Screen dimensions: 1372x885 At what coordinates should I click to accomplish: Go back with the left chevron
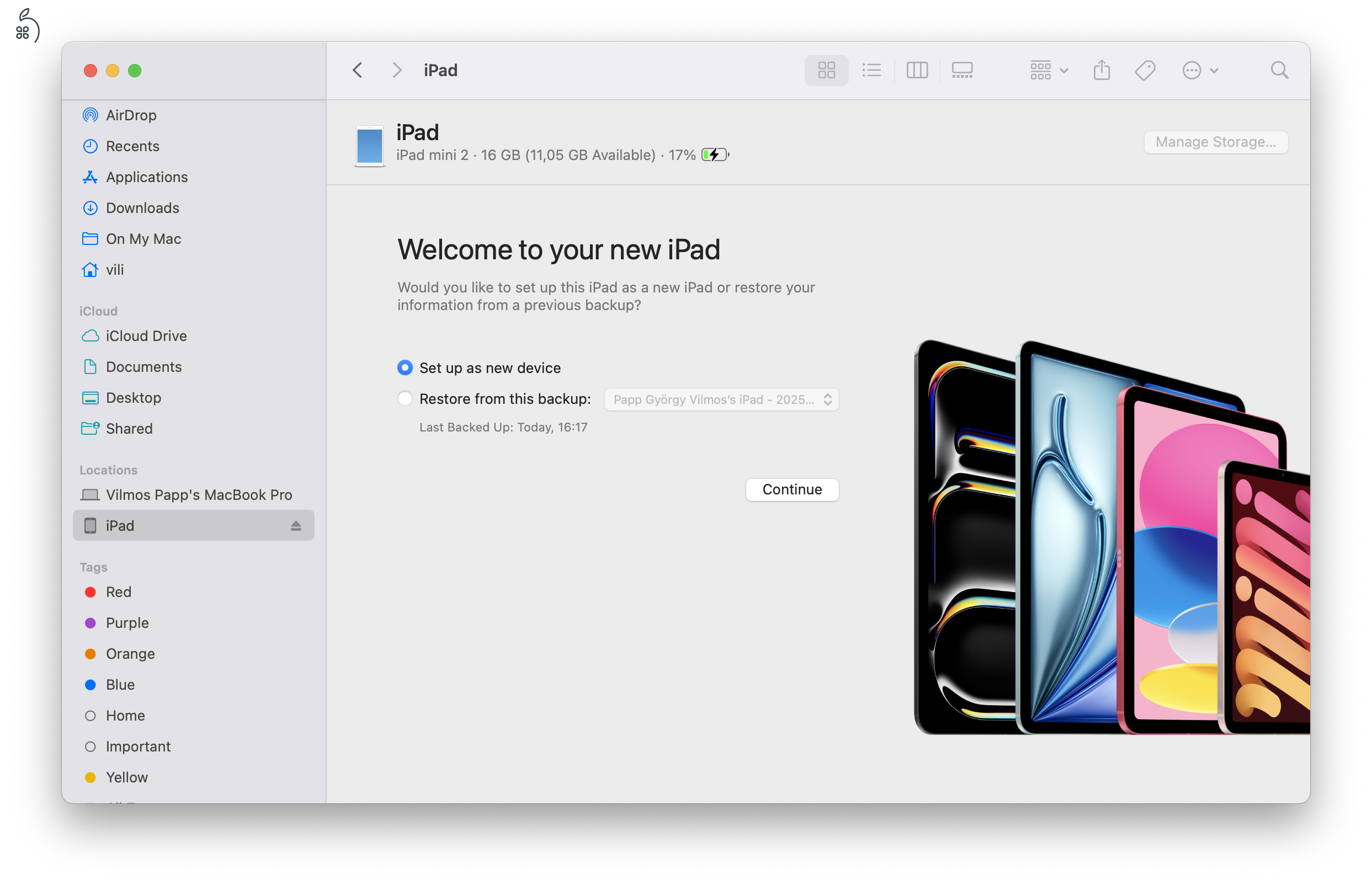point(358,70)
